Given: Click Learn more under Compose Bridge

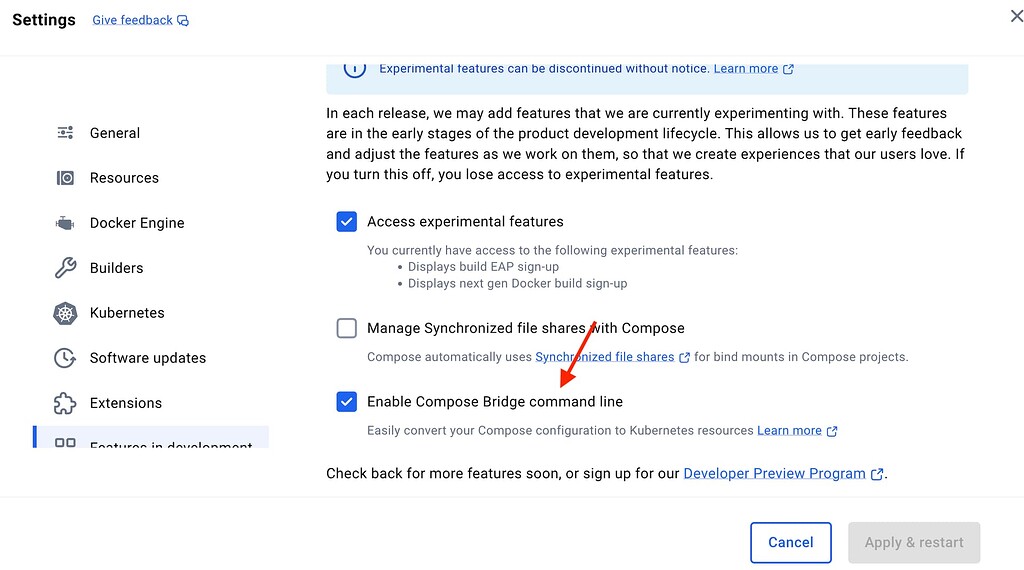Looking at the screenshot, I should (x=789, y=431).
